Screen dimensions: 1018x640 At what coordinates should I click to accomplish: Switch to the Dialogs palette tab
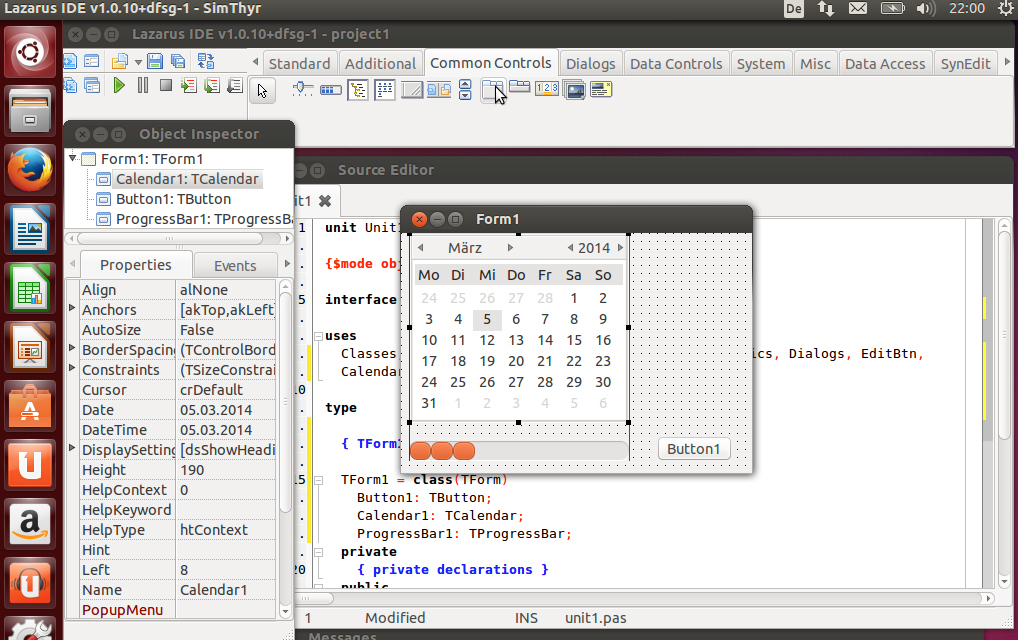click(590, 64)
